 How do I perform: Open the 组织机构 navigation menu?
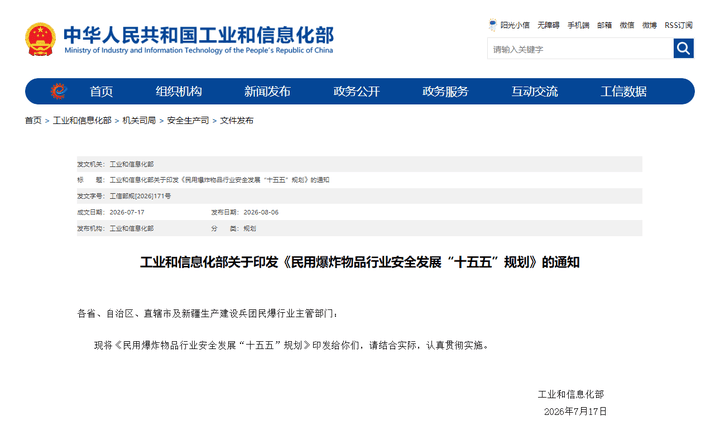[179, 91]
